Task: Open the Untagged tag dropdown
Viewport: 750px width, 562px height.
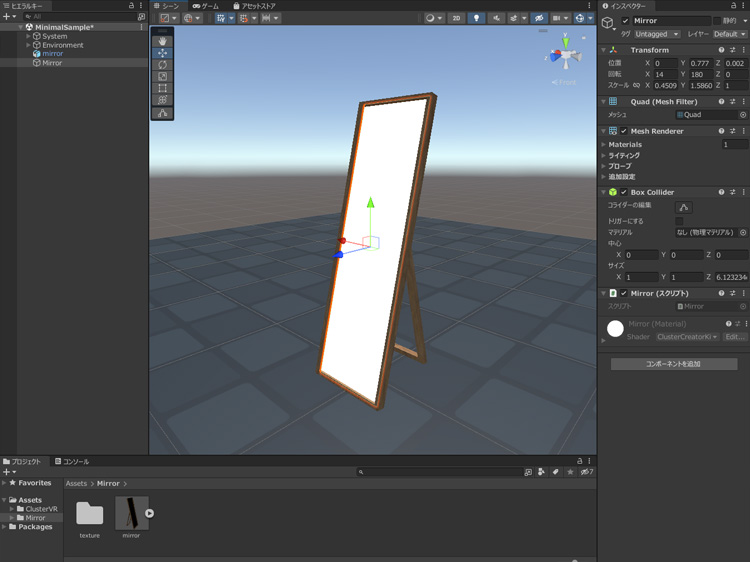Action: coord(657,34)
